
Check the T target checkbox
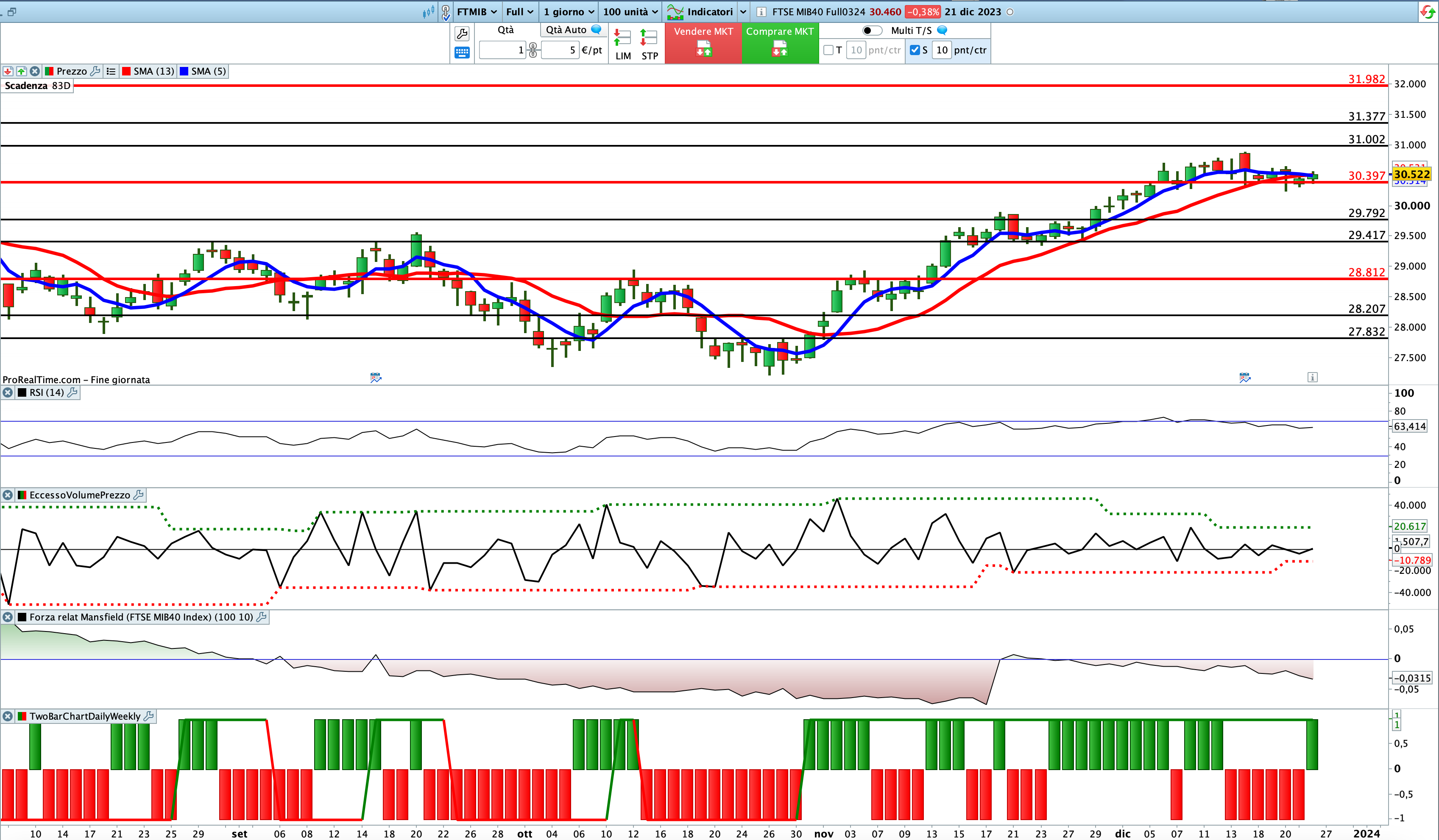coord(828,50)
